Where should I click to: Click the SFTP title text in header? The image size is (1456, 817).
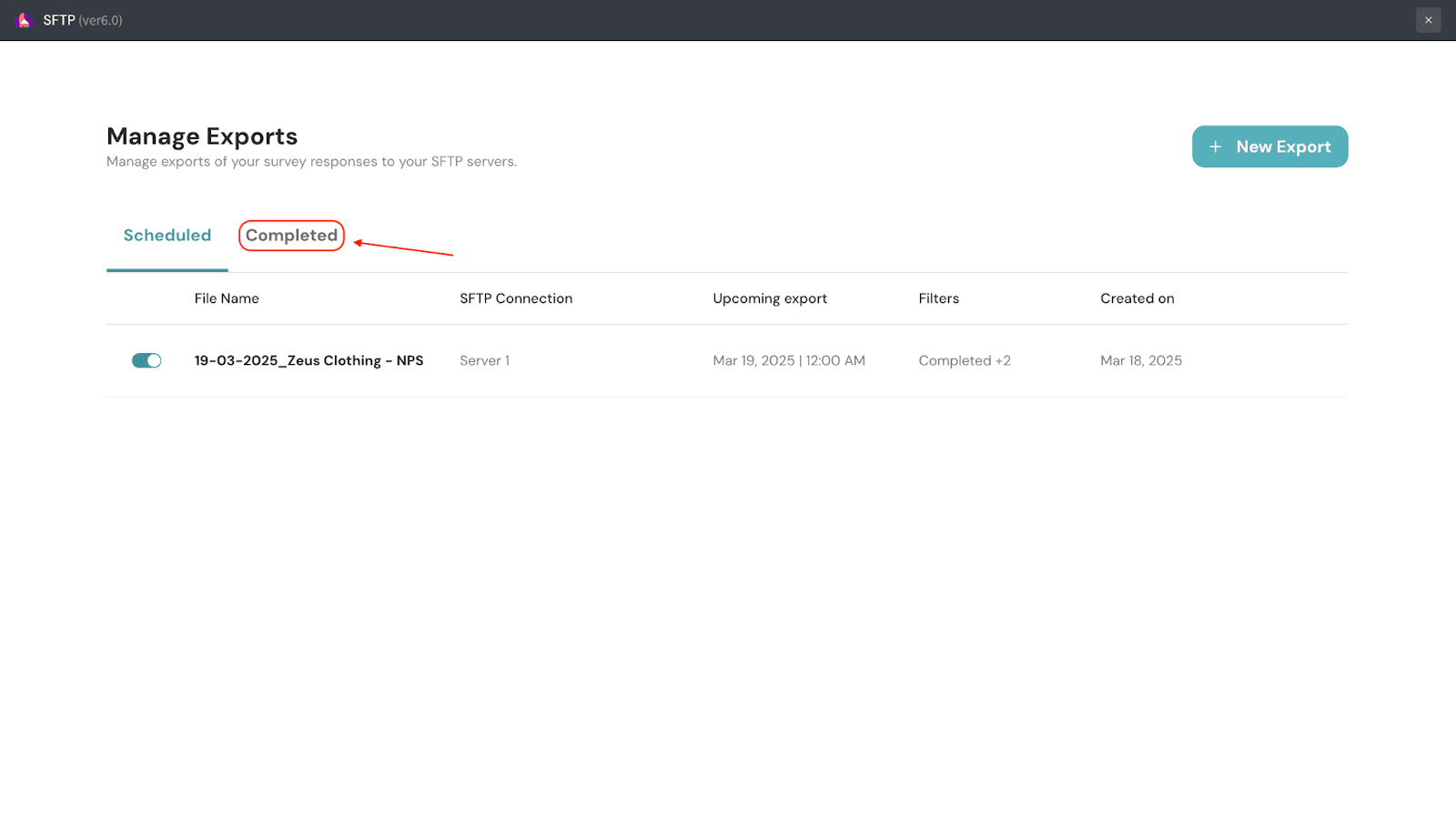pyautogui.click(x=59, y=20)
